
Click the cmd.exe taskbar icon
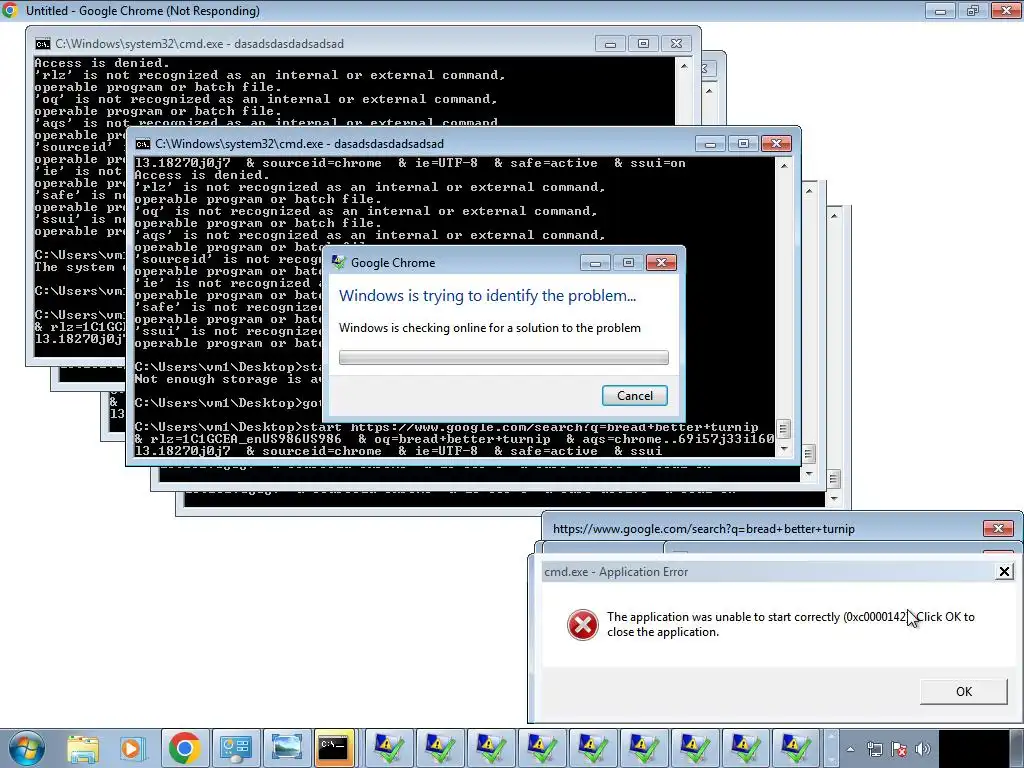coord(334,748)
